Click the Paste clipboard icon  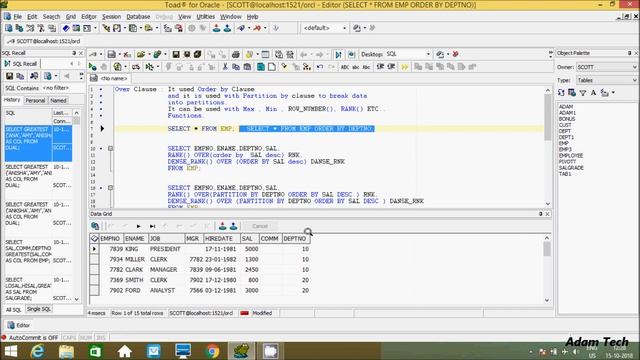click(x=247, y=67)
